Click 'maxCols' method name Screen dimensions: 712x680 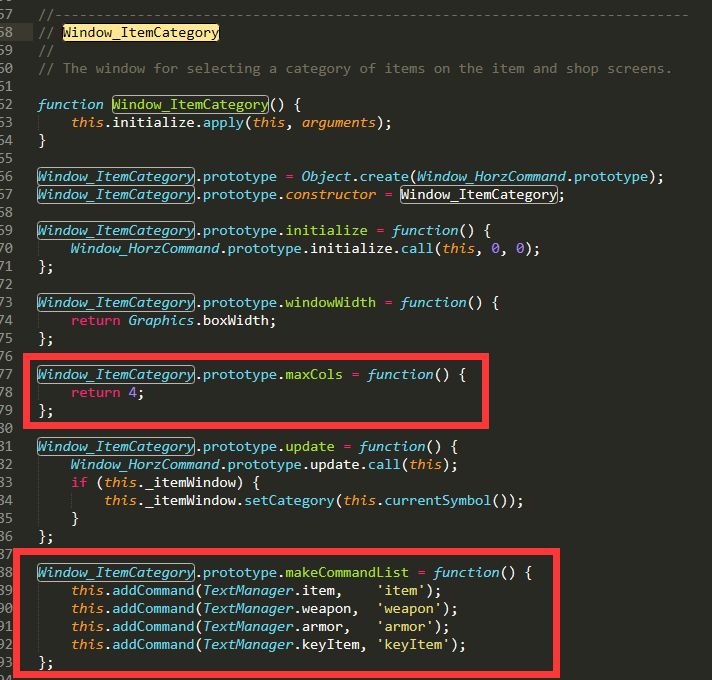(x=314, y=374)
